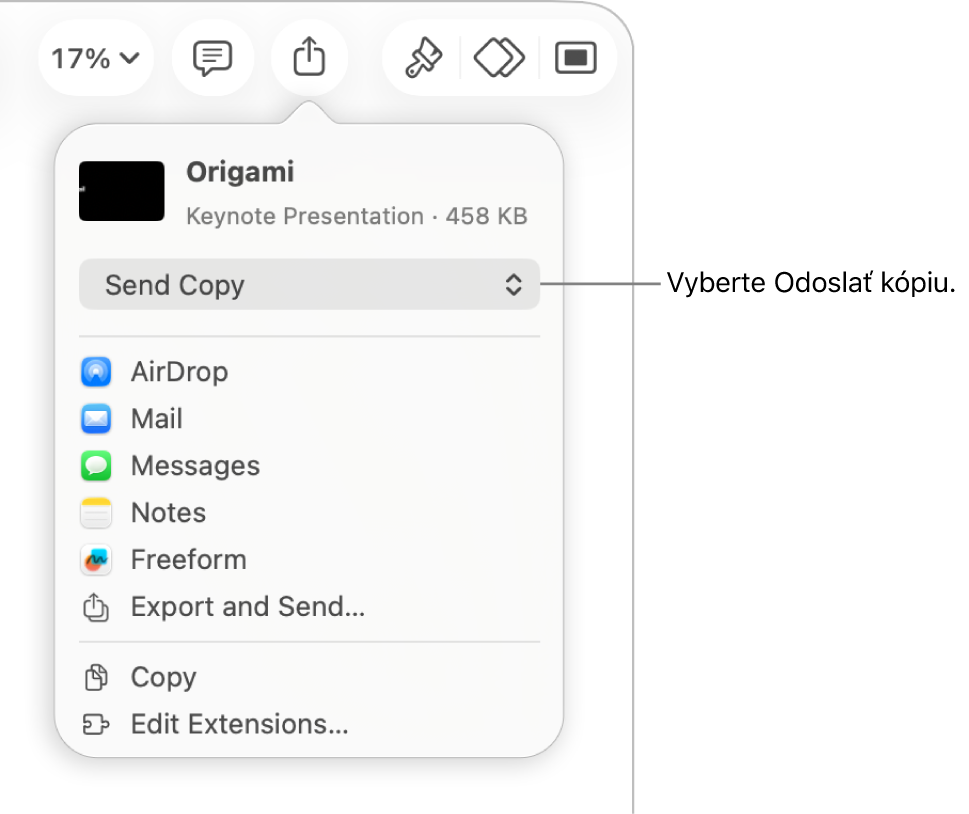Click the Edit Extensions puzzle icon
969x814 pixels.
pyautogui.click(x=96, y=724)
